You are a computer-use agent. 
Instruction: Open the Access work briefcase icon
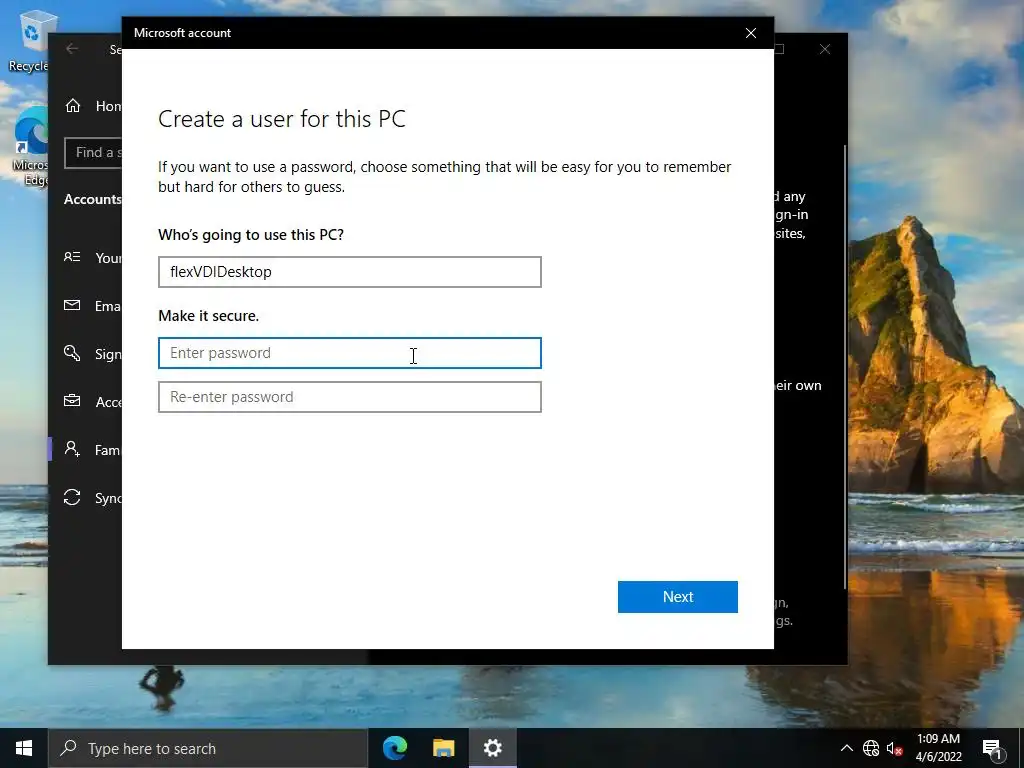click(x=72, y=401)
